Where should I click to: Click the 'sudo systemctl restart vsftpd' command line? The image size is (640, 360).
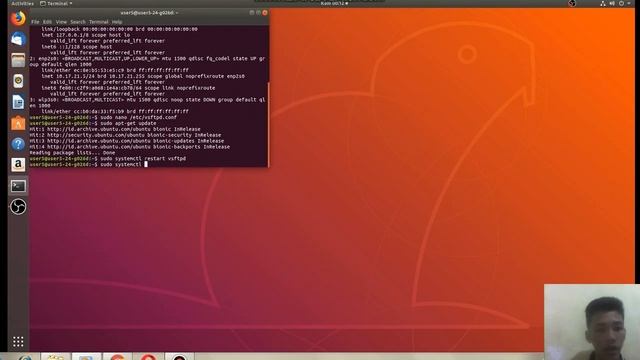tap(108, 158)
